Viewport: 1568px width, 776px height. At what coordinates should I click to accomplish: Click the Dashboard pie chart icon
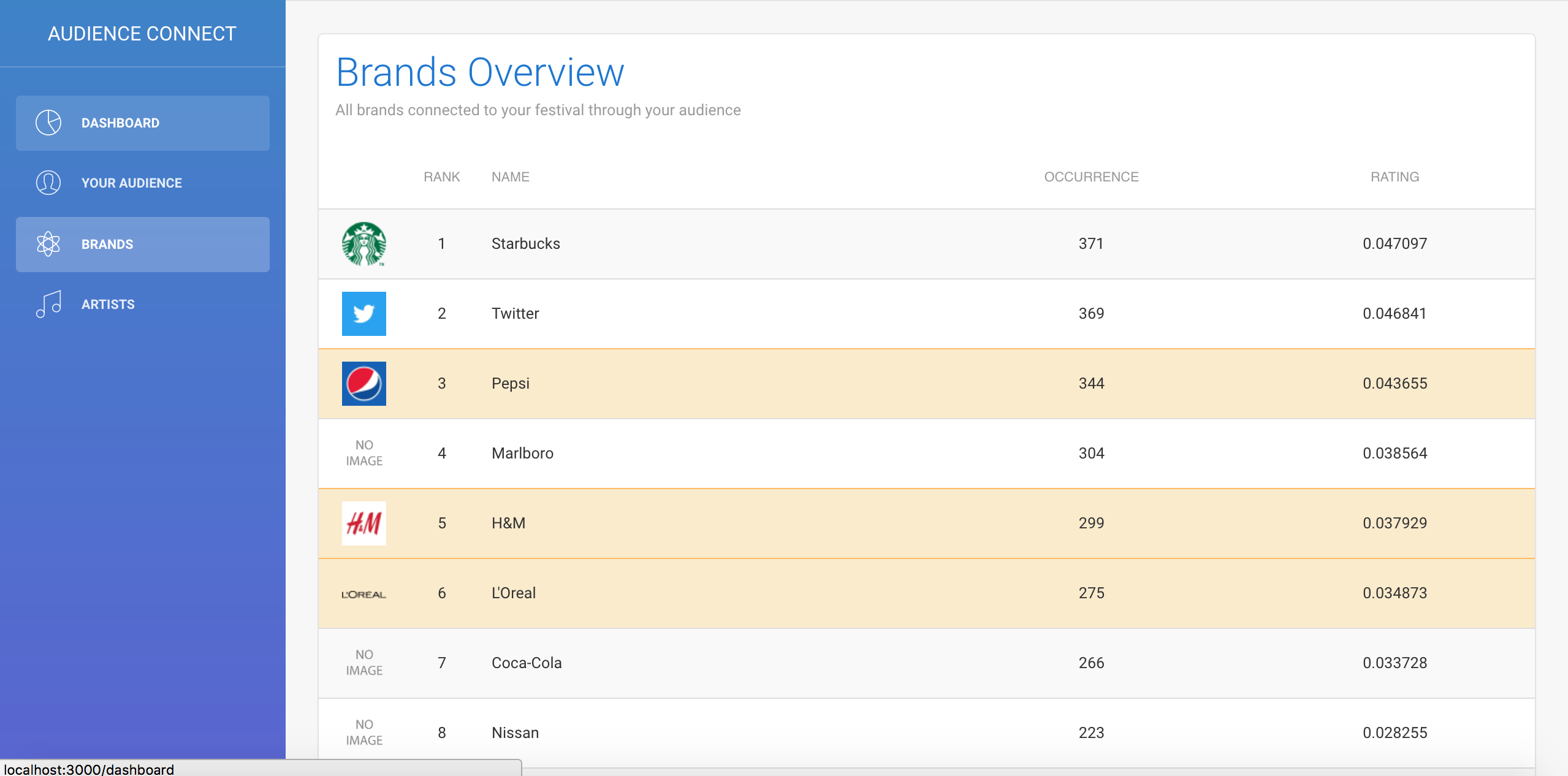point(48,123)
